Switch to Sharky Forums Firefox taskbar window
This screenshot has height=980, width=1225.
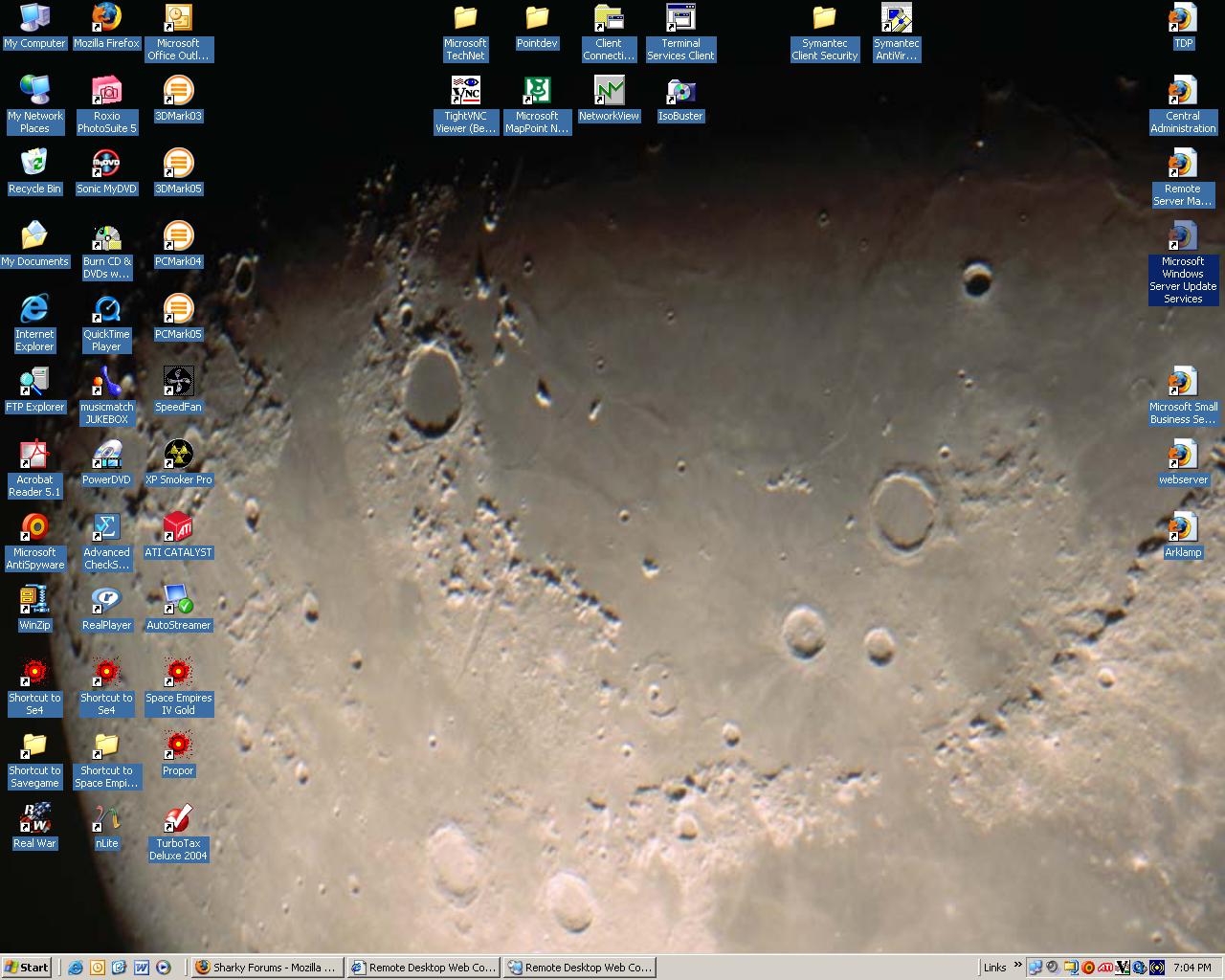266,968
